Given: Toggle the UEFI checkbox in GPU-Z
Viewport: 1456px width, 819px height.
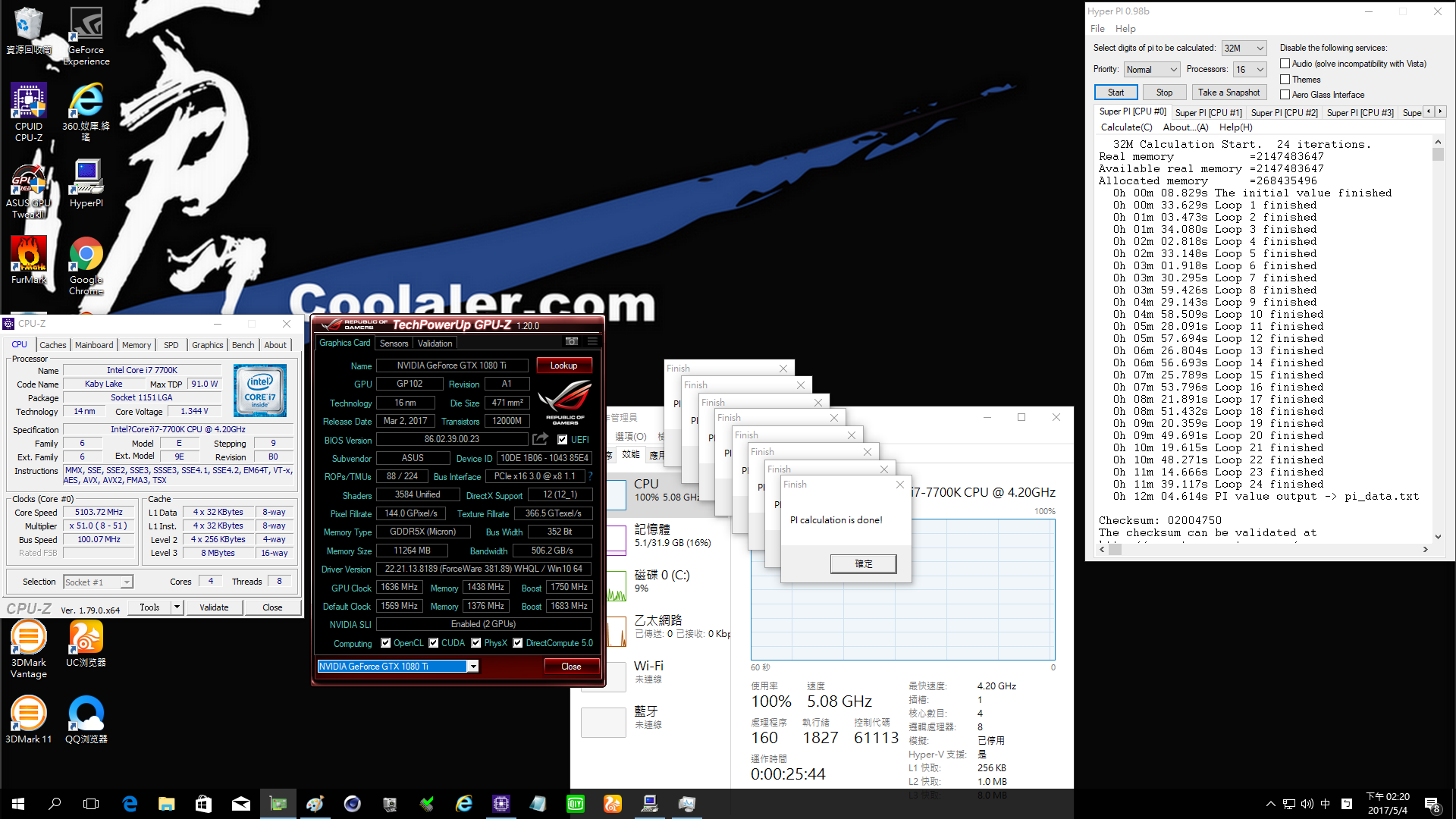Looking at the screenshot, I should (562, 440).
